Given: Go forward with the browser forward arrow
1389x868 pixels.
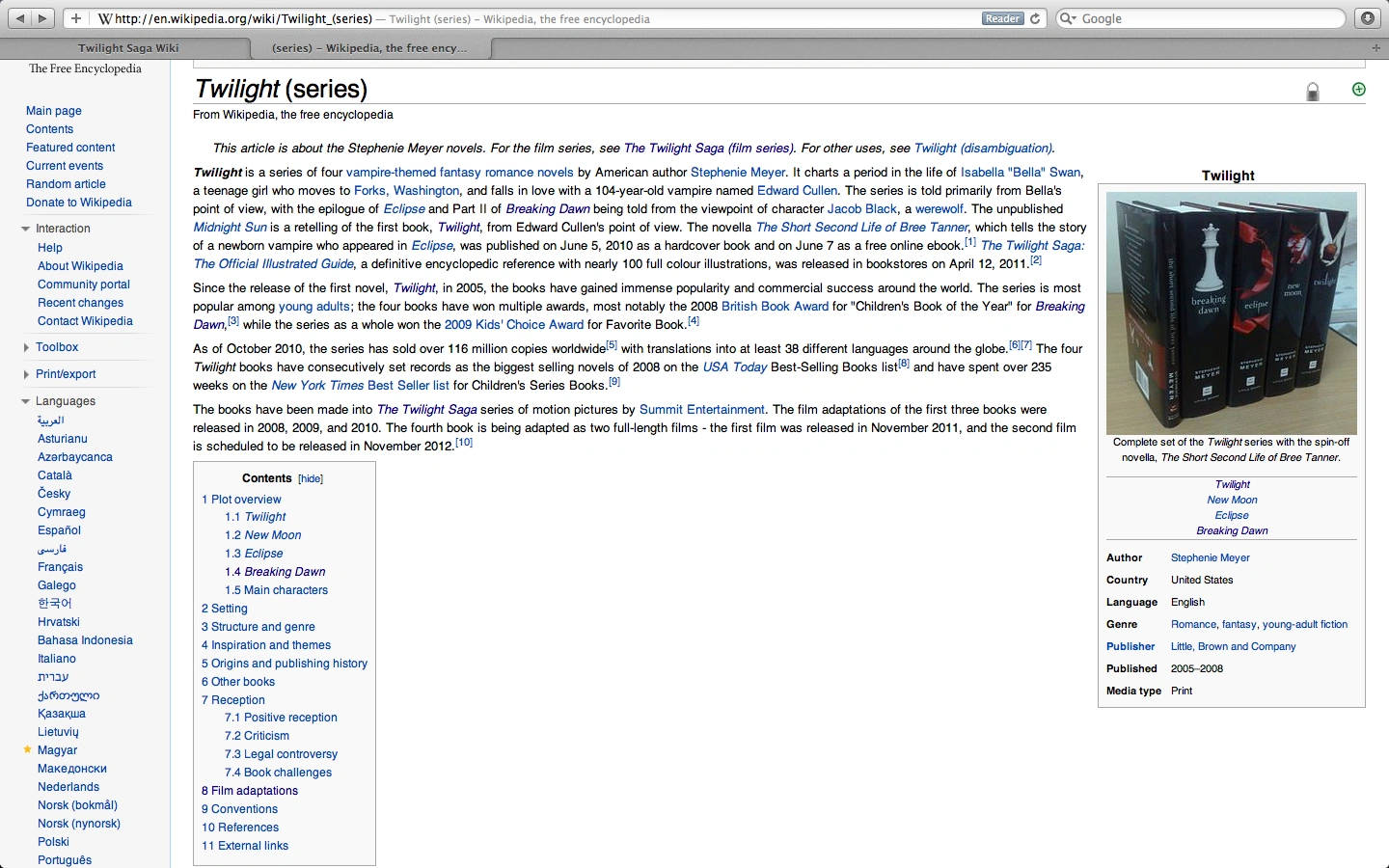Looking at the screenshot, I should coord(42,18).
